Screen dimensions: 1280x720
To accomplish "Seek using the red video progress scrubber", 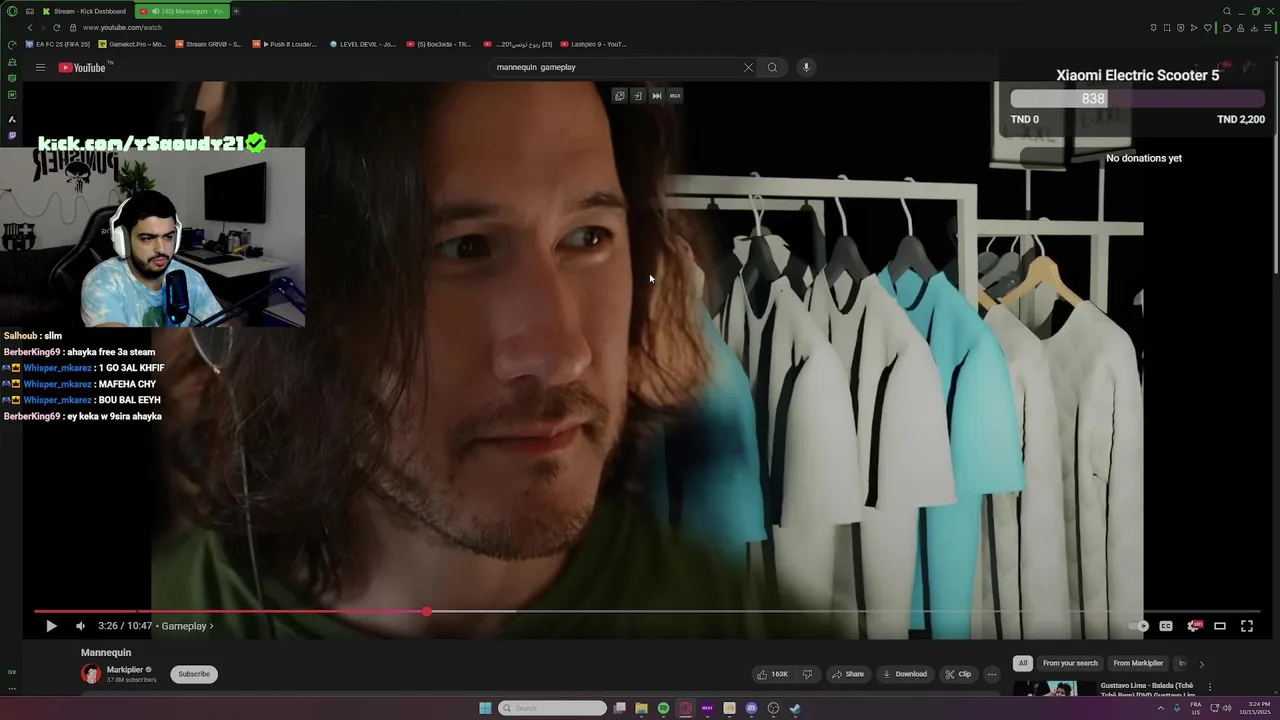I will tap(427, 611).
